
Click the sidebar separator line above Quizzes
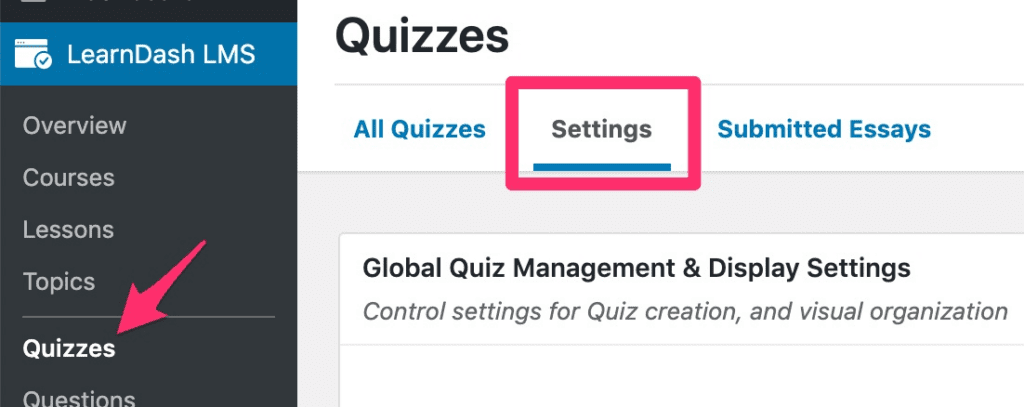(149, 317)
